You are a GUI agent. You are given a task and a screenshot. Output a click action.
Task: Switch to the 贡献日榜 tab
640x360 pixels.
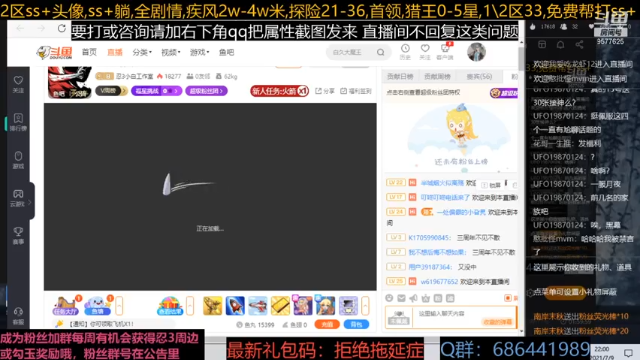[400, 76]
